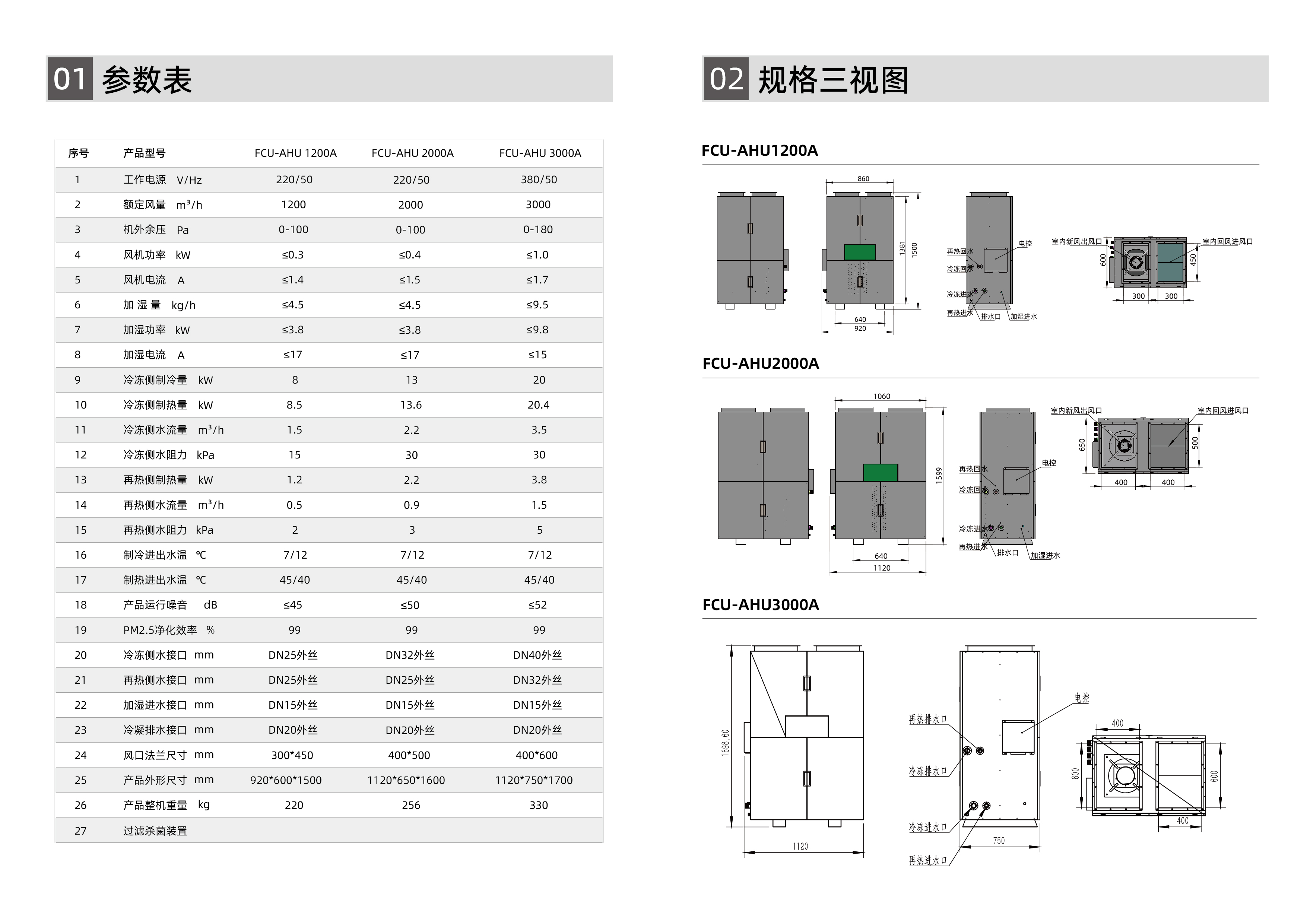Select the 3.8 reheat heating capacity value
Screen dimensions: 1307x924
[x=539, y=480]
